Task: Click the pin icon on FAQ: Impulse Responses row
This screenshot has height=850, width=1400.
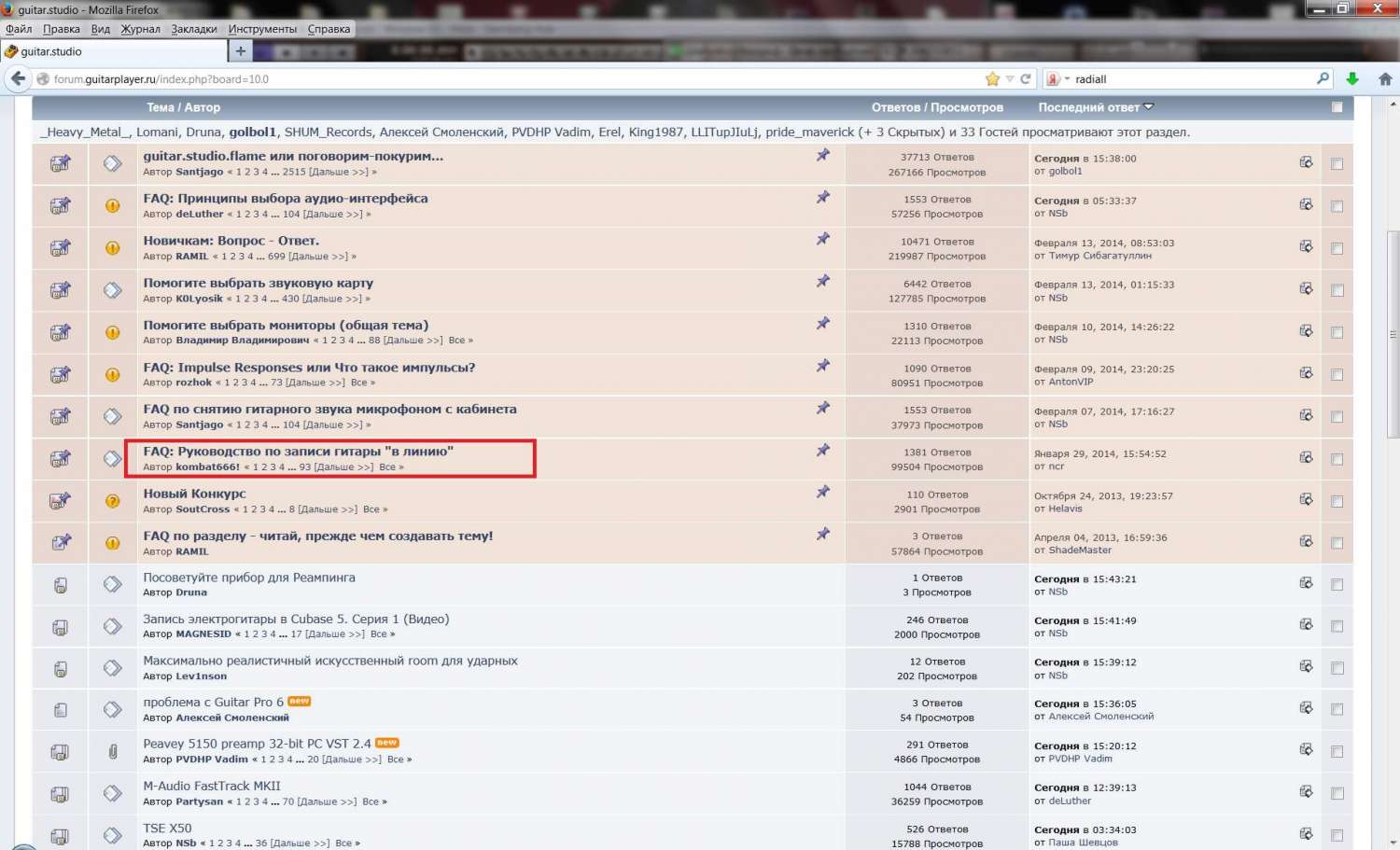Action: (x=822, y=366)
